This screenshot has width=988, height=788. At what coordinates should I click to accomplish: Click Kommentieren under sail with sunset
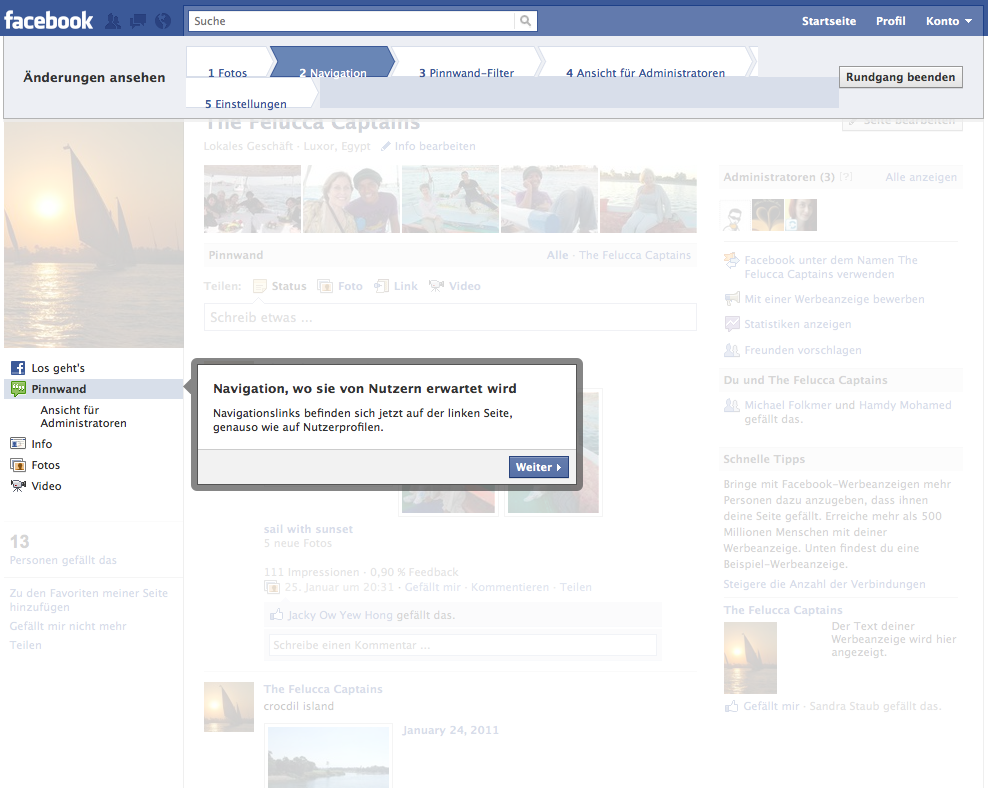point(510,587)
